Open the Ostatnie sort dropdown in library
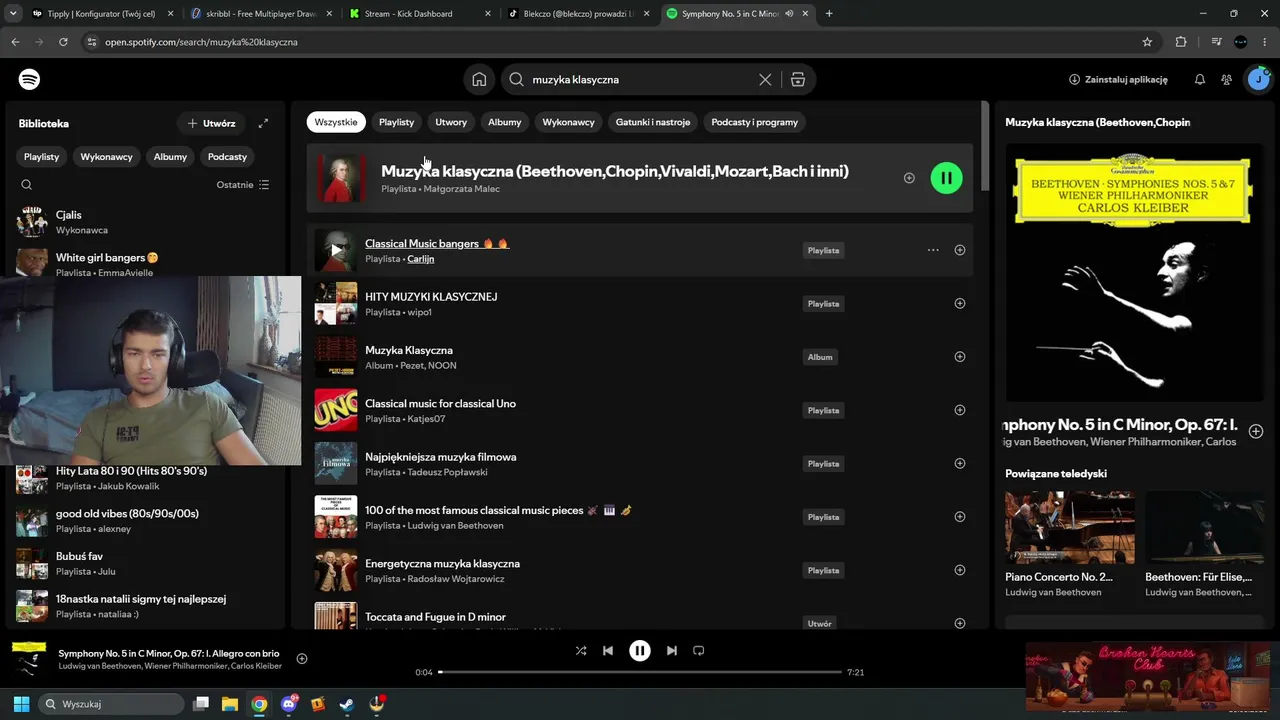The image size is (1280, 720). [x=243, y=185]
